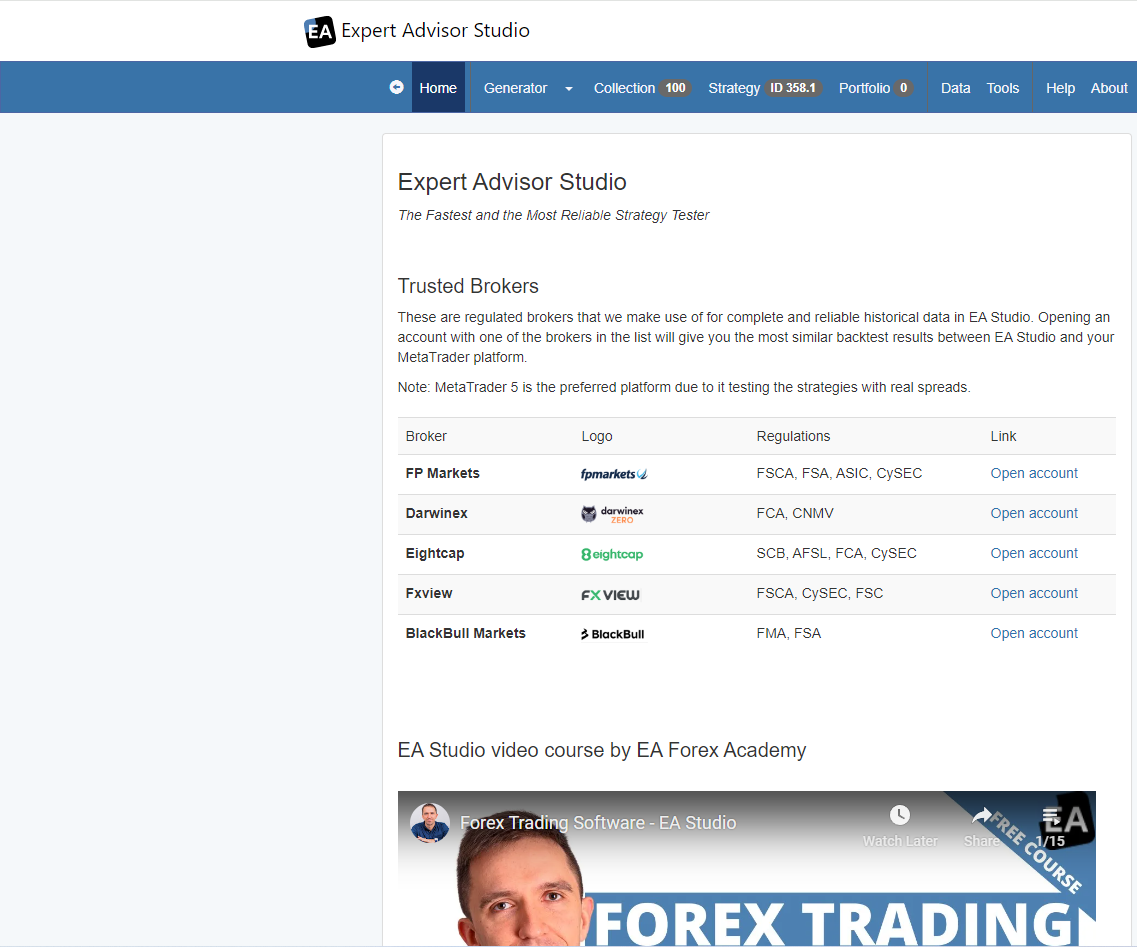Viewport: 1137px width, 947px height.
Task: Open the Strategy tab
Action: [x=734, y=88]
